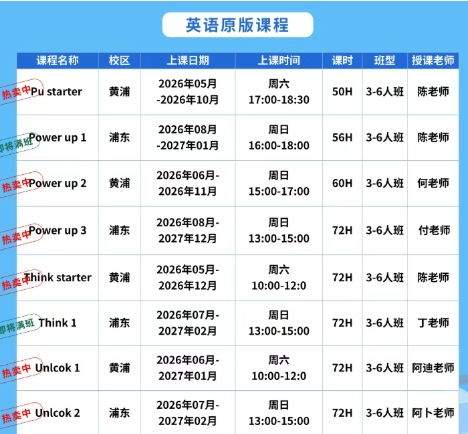Open the Pu starter course name
This screenshot has height=434, width=468.
pyautogui.click(x=56, y=92)
